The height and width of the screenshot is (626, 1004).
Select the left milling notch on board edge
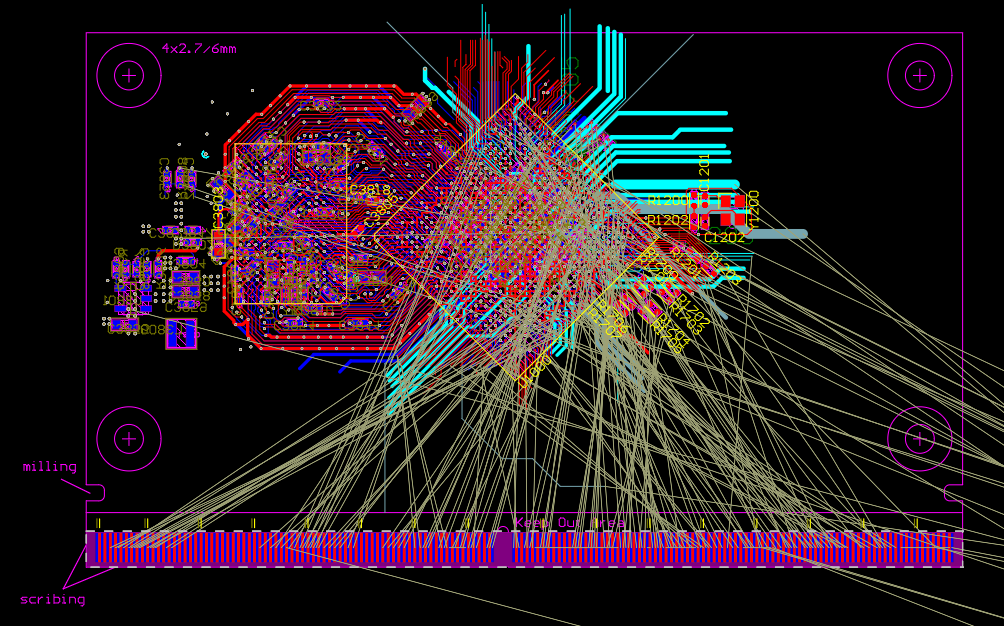95,493
